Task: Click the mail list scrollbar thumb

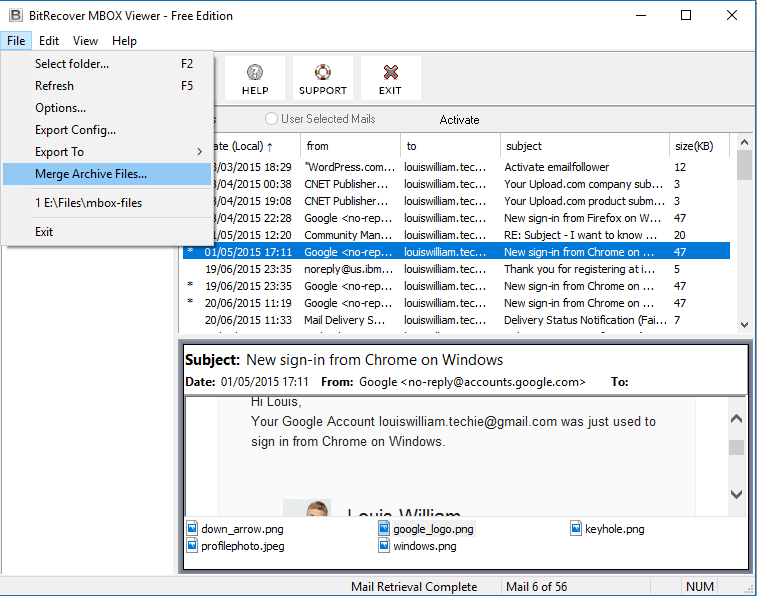Action: pos(744,165)
